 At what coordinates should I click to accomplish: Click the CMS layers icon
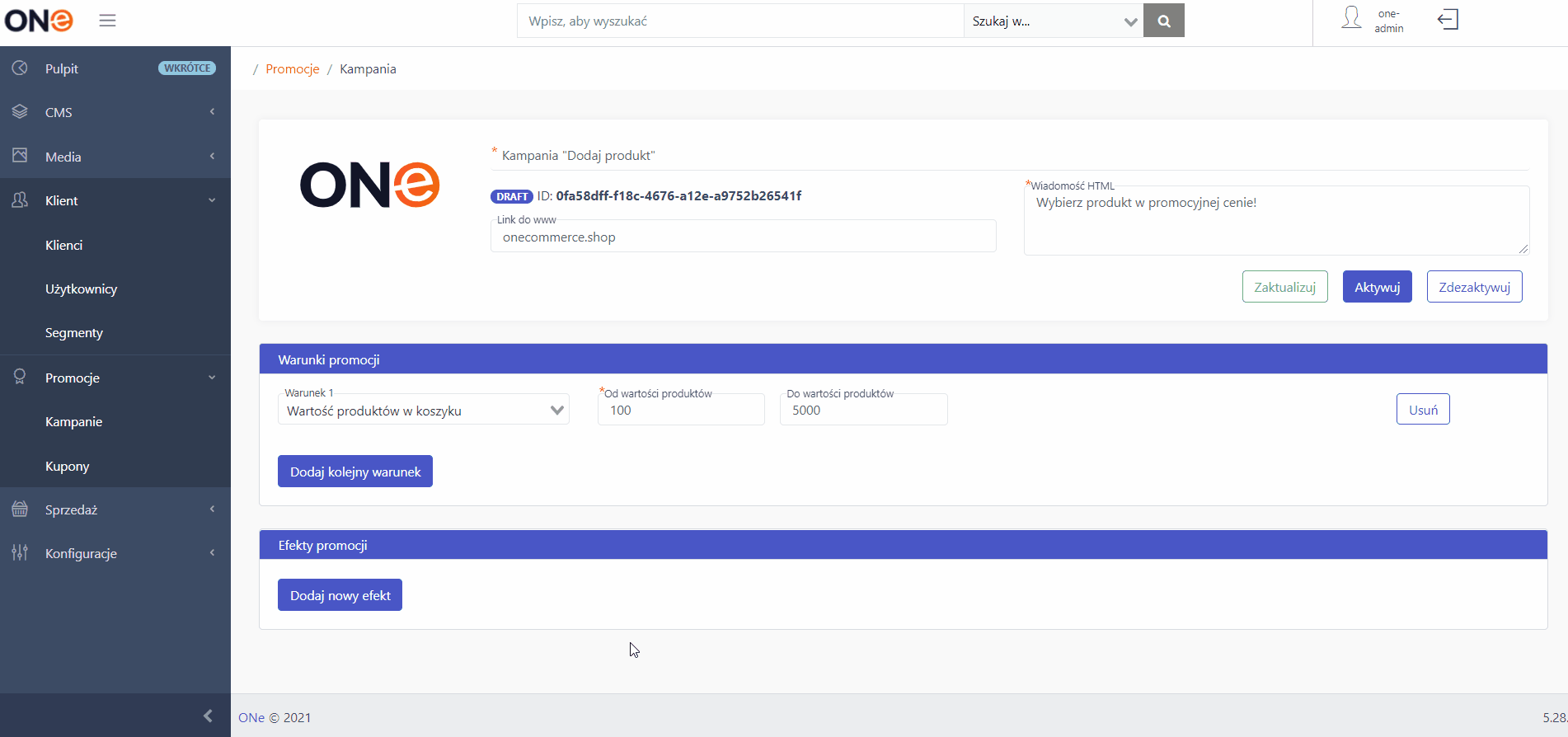point(20,111)
